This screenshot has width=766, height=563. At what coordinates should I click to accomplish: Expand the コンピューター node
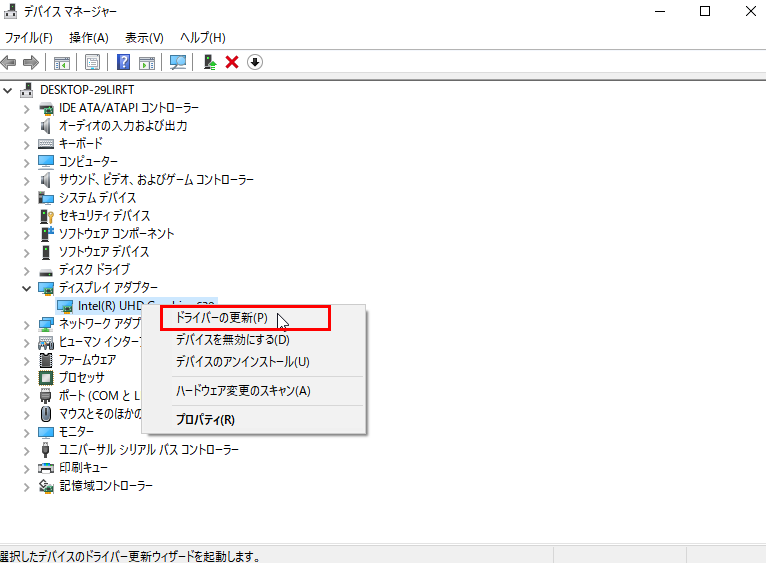coord(27,163)
